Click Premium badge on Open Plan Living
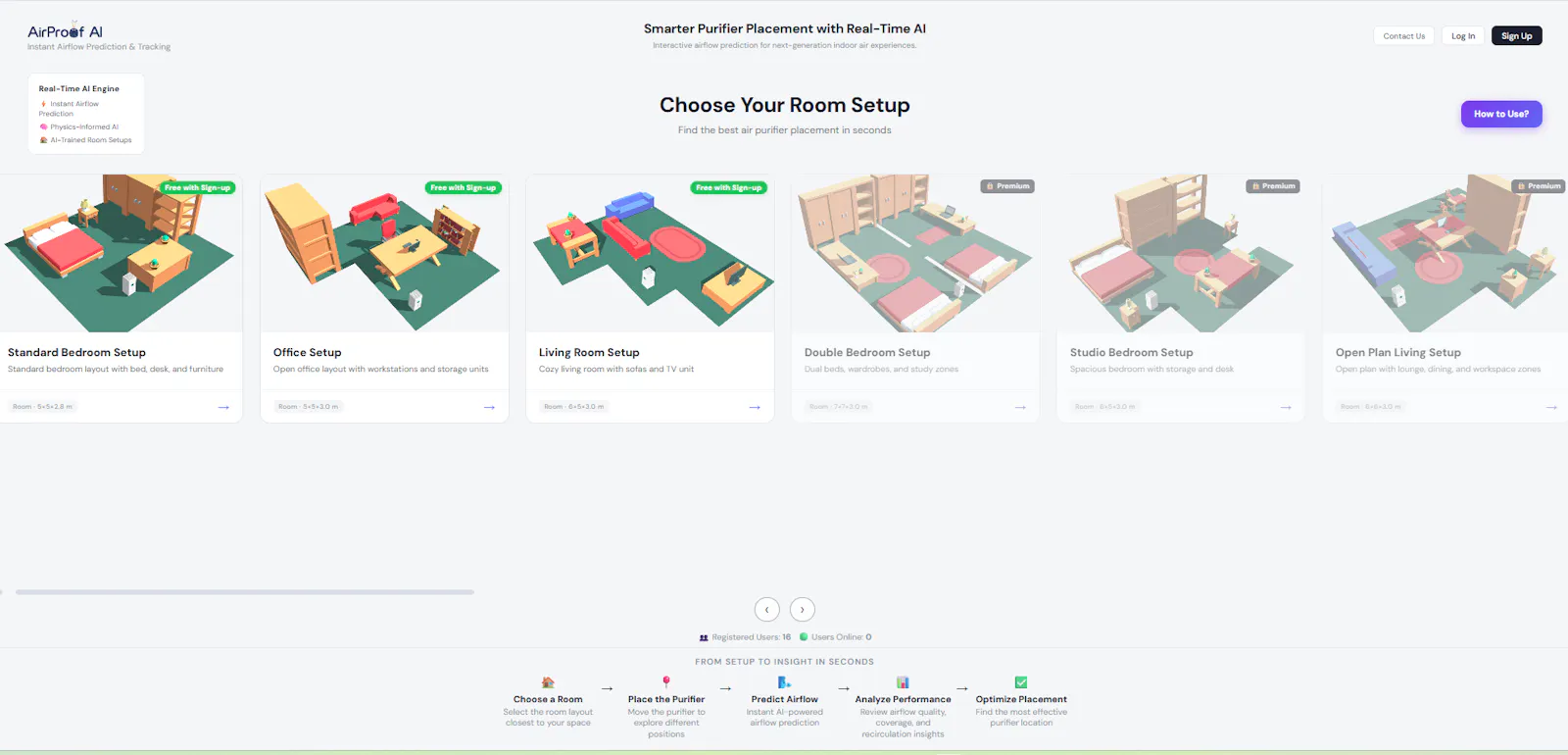 1539,186
